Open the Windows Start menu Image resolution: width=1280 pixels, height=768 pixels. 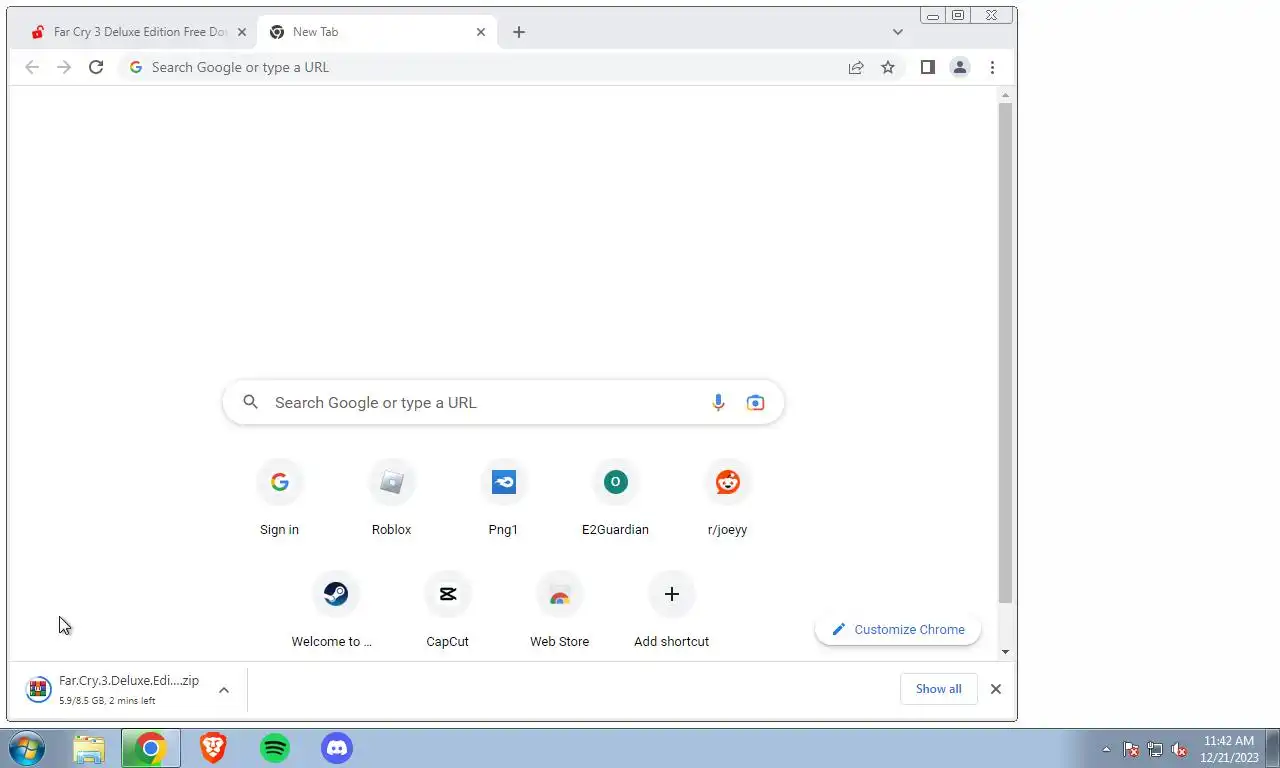[x=27, y=748]
